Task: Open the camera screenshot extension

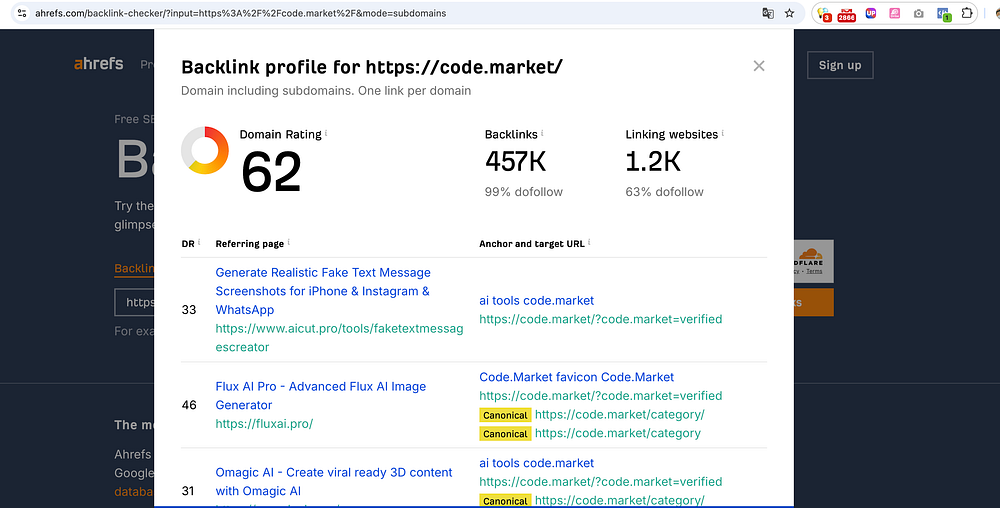Action: coord(919,14)
